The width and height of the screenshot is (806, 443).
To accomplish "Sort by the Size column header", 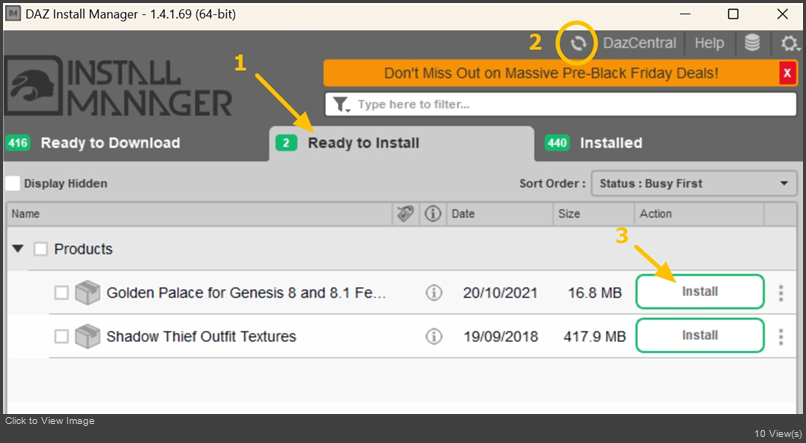I will tap(594, 214).
